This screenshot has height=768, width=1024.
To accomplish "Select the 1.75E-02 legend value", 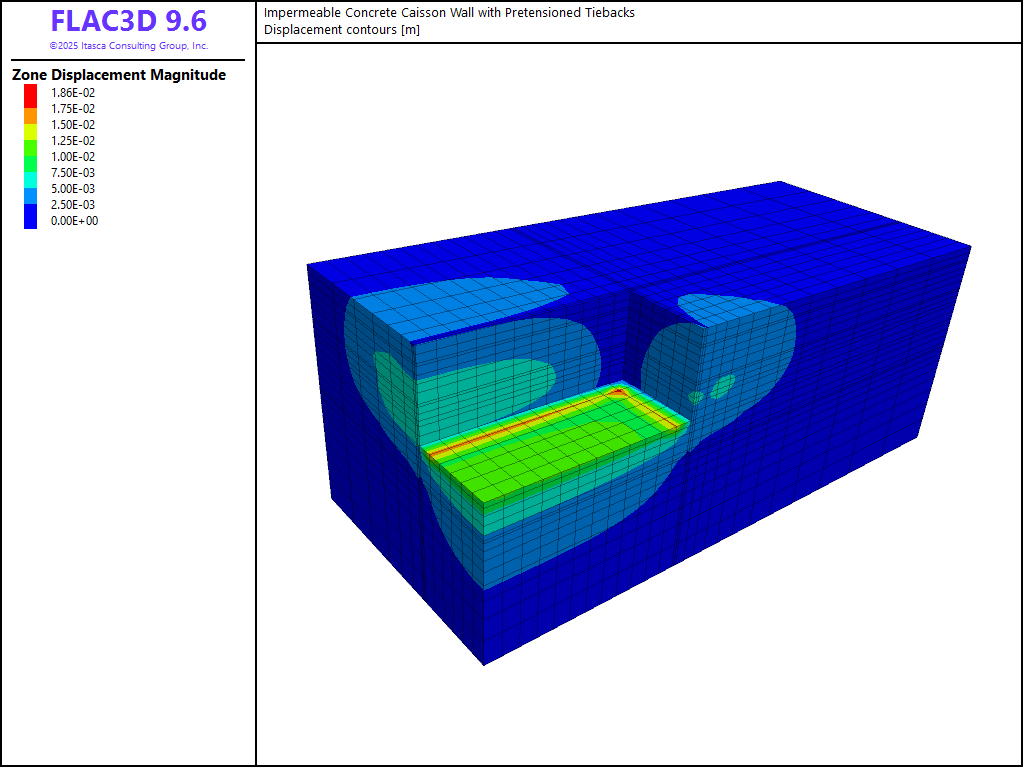I will tap(73, 109).
